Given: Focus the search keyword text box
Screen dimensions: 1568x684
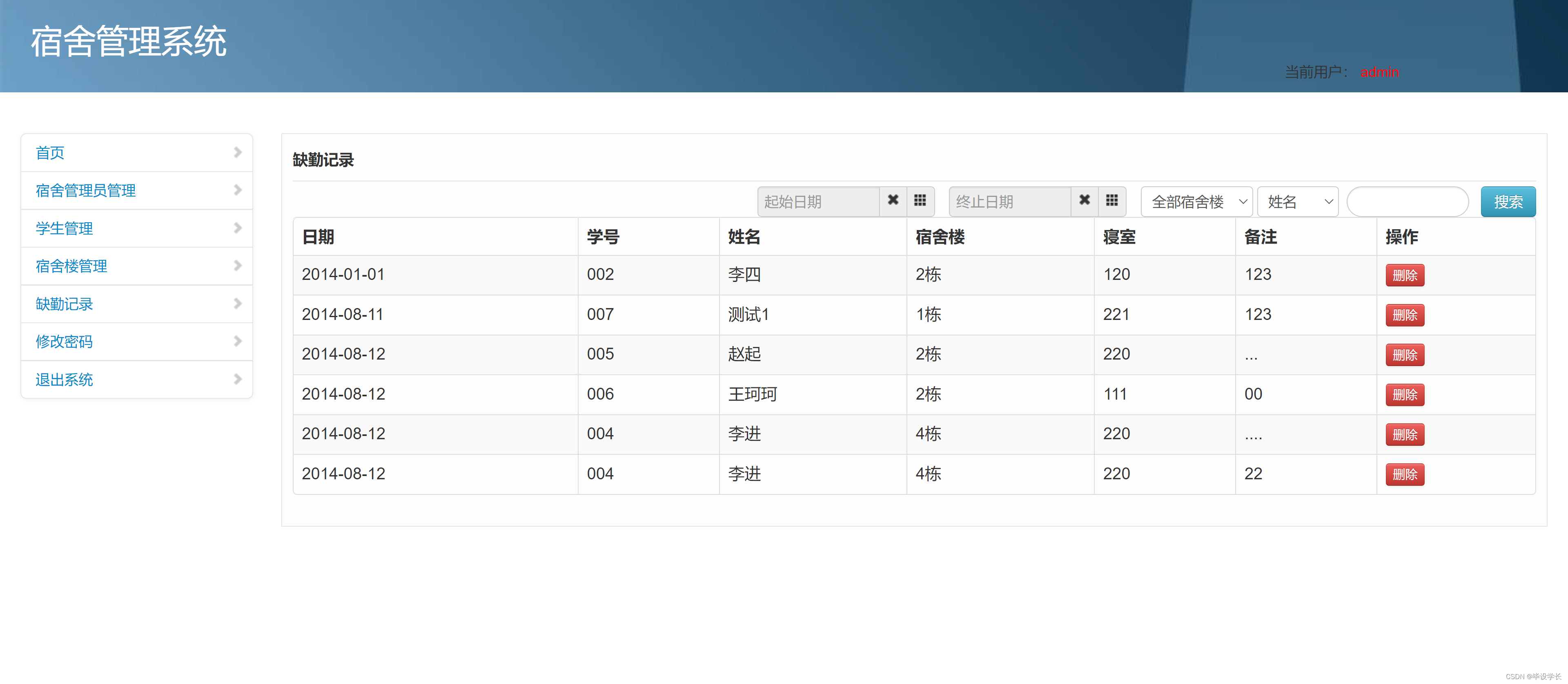Looking at the screenshot, I should tap(1407, 201).
